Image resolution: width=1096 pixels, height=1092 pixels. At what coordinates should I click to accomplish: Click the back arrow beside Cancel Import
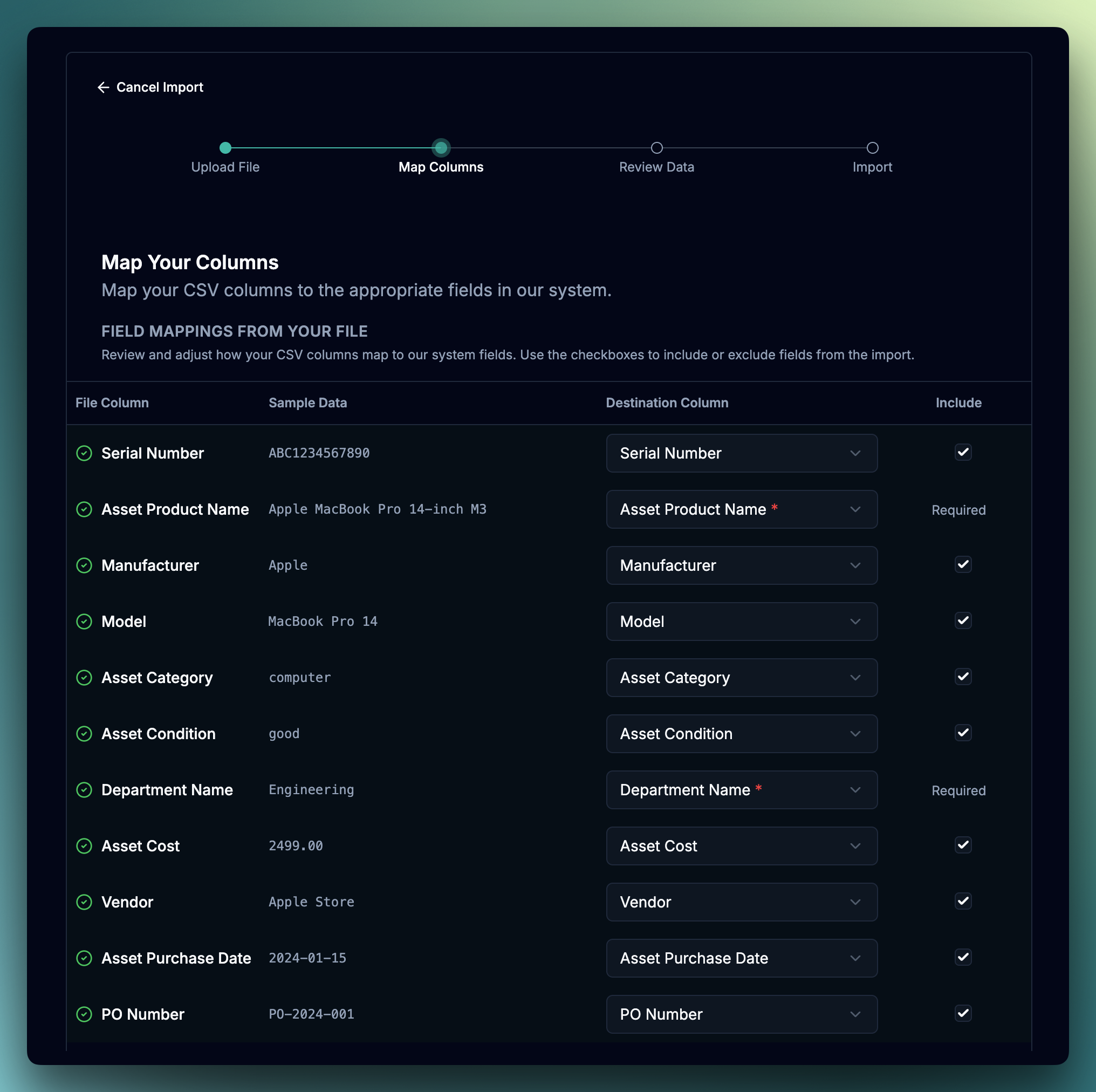coord(103,87)
